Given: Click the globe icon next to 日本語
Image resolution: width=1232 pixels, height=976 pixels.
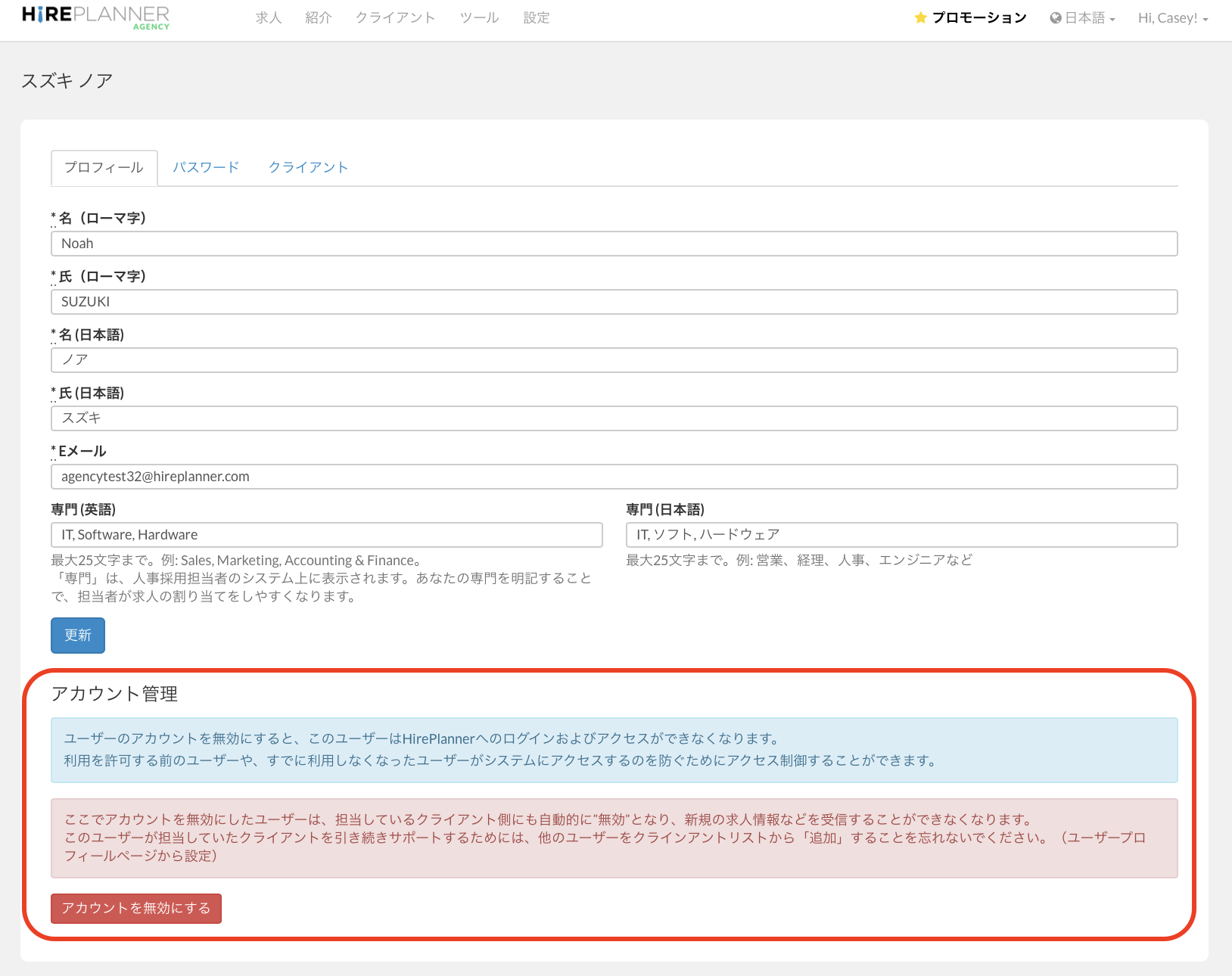Looking at the screenshot, I should [1055, 18].
